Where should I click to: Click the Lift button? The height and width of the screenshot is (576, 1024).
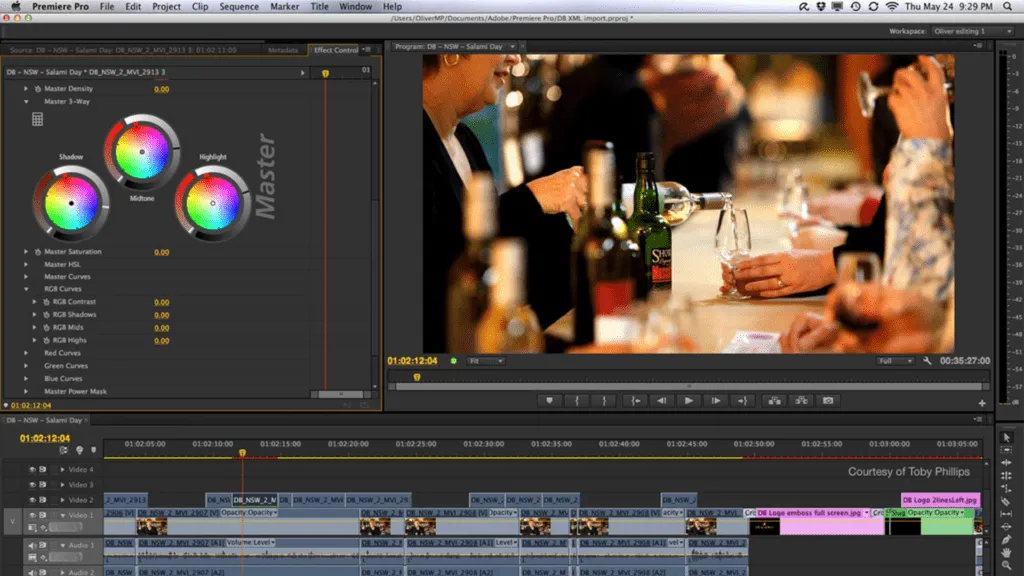tap(774, 401)
